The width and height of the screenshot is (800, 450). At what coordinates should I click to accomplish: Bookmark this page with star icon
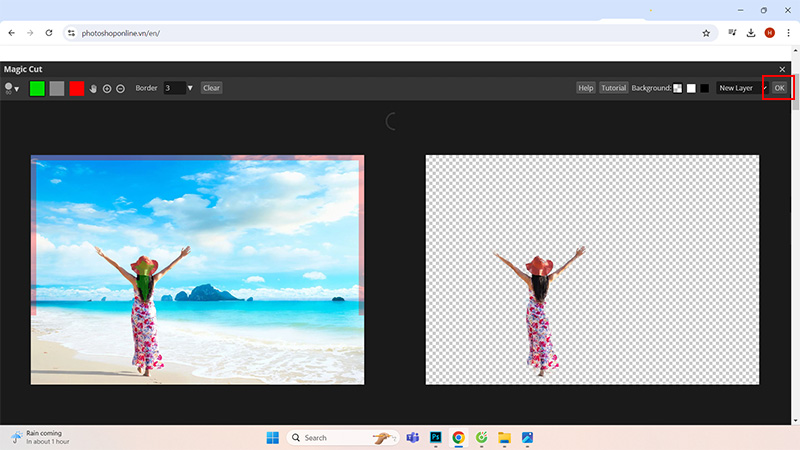tap(706, 33)
